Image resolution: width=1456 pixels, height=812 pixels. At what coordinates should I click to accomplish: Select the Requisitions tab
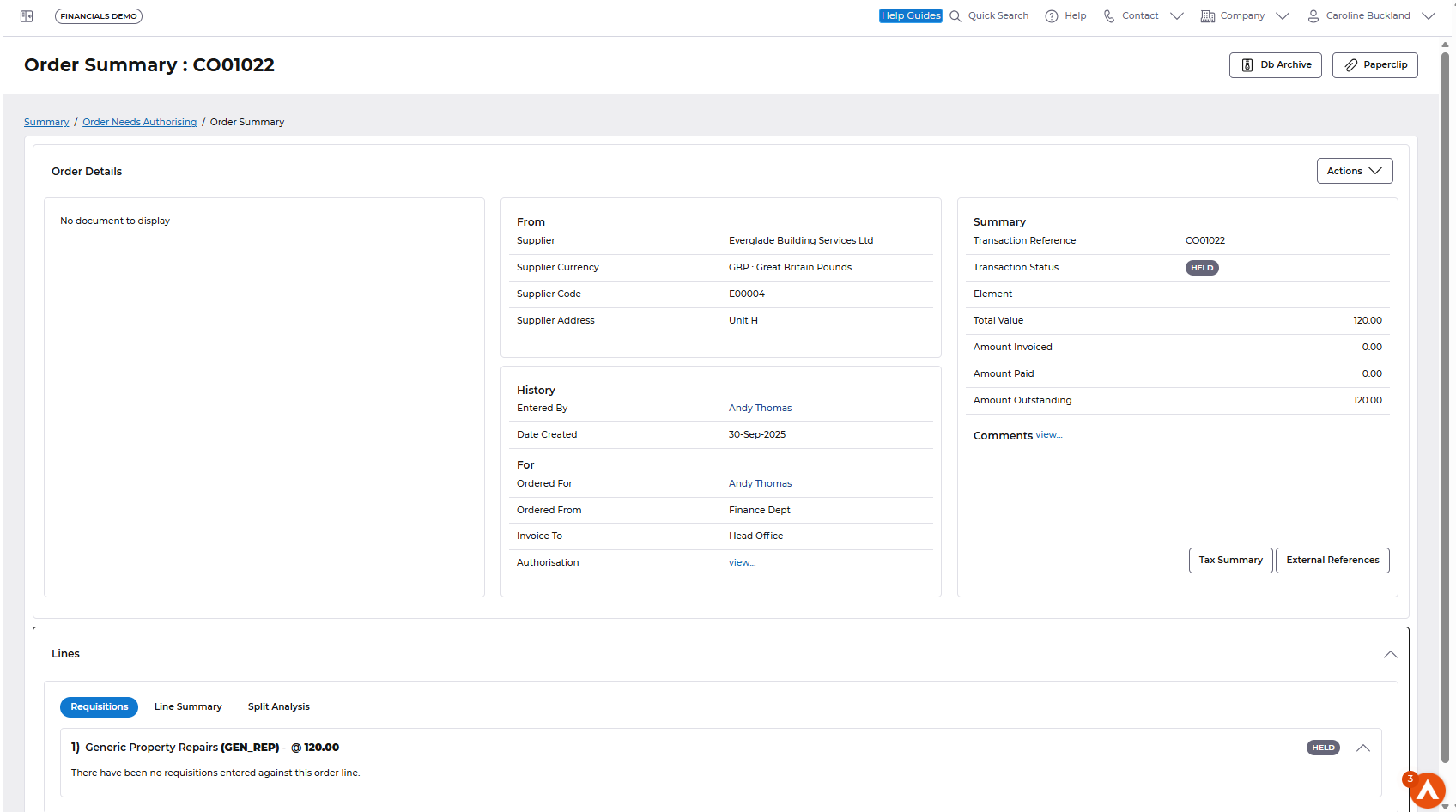pyautogui.click(x=99, y=707)
